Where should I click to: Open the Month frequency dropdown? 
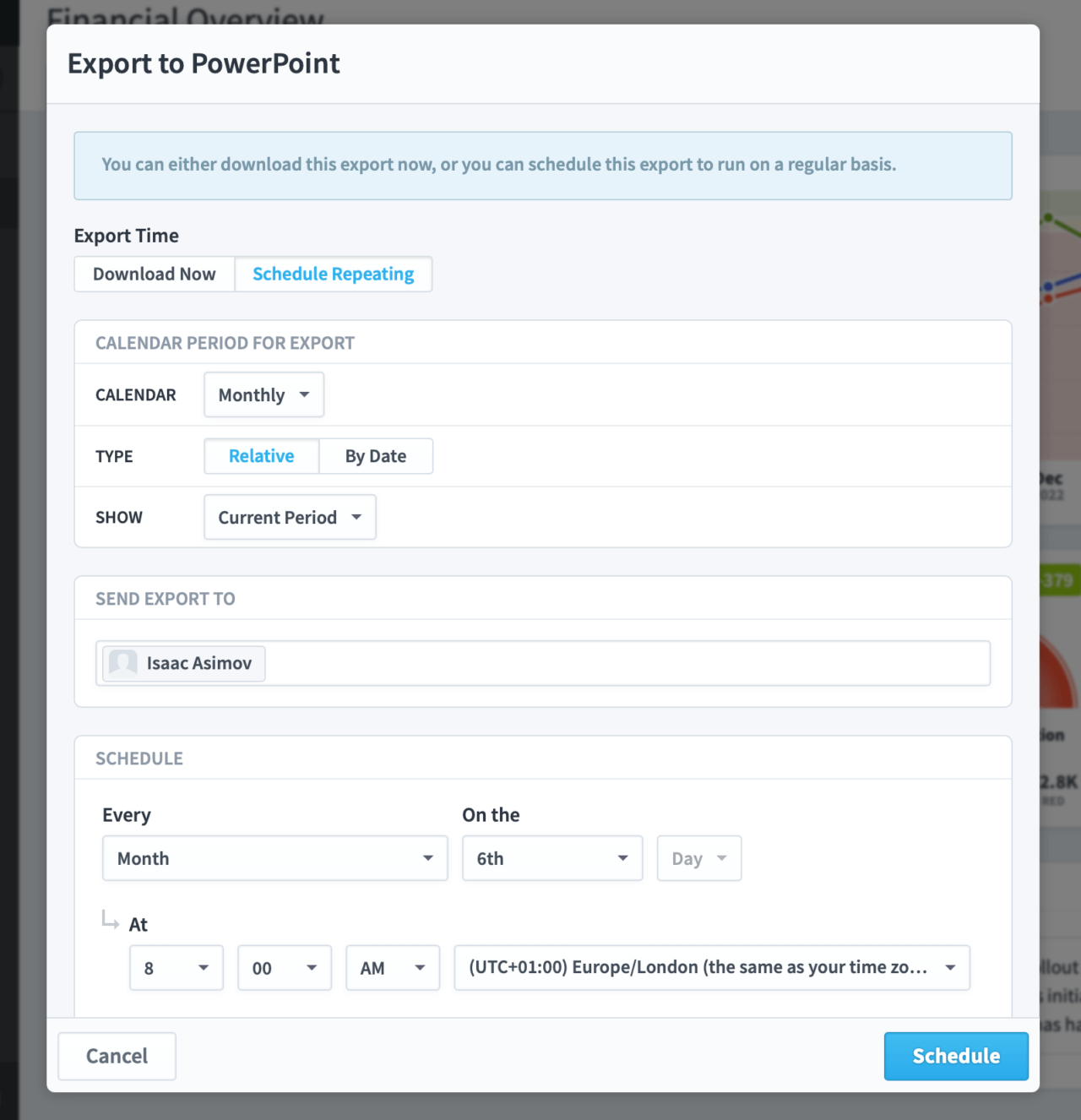pyautogui.click(x=426, y=858)
